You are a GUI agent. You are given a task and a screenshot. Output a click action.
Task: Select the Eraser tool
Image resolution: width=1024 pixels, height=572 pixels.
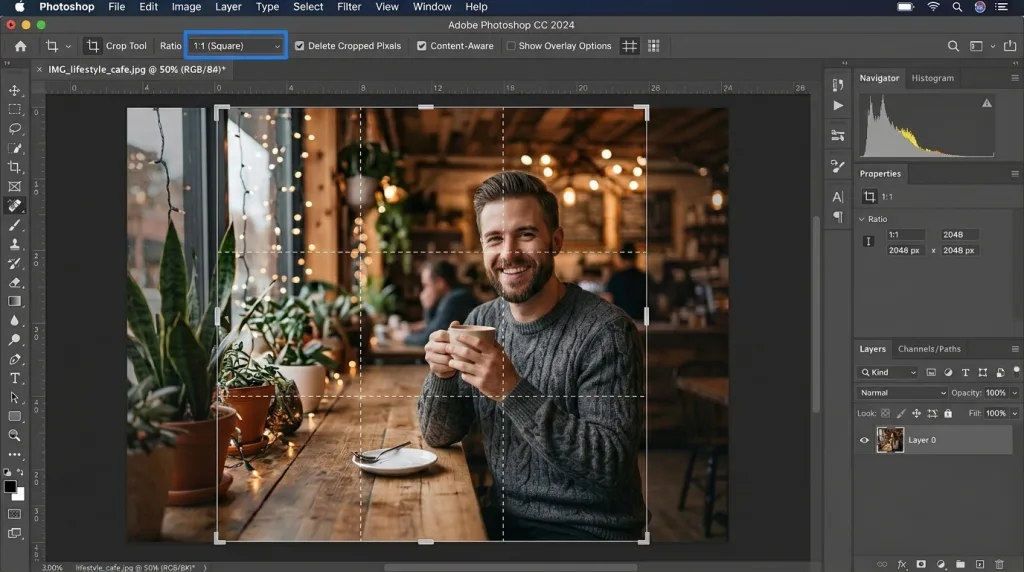point(14,282)
